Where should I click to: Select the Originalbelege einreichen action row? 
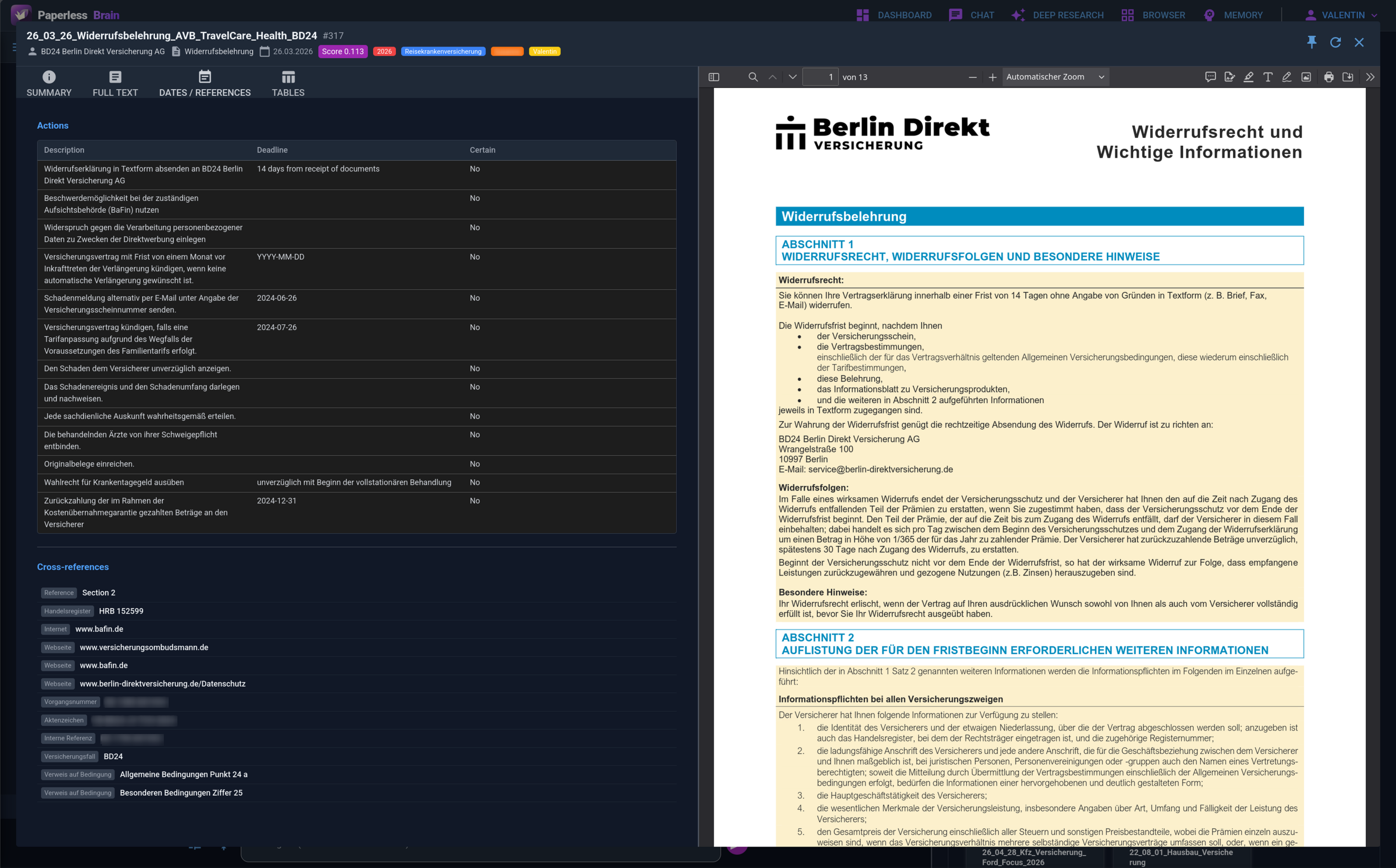[x=357, y=464]
